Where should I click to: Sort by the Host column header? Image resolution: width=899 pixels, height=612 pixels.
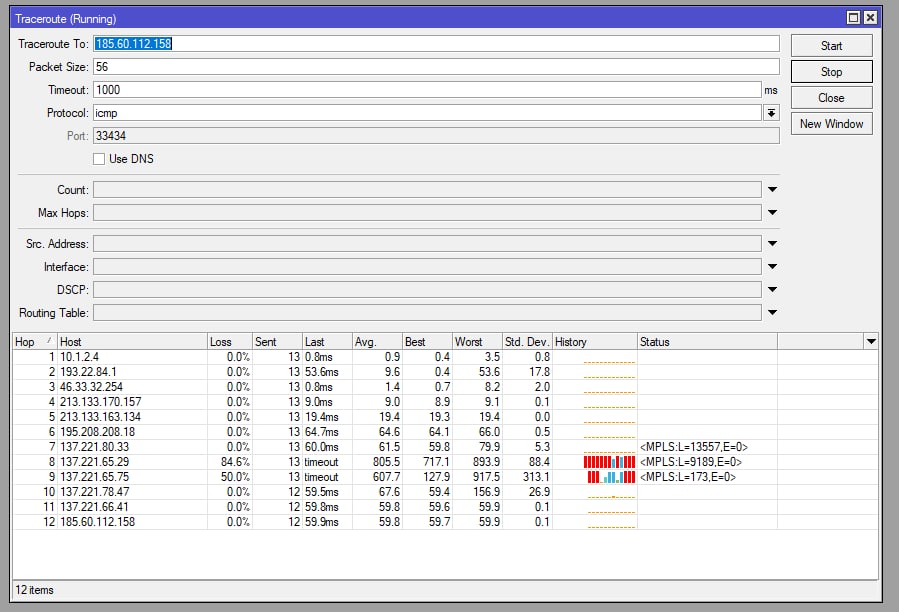point(132,342)
